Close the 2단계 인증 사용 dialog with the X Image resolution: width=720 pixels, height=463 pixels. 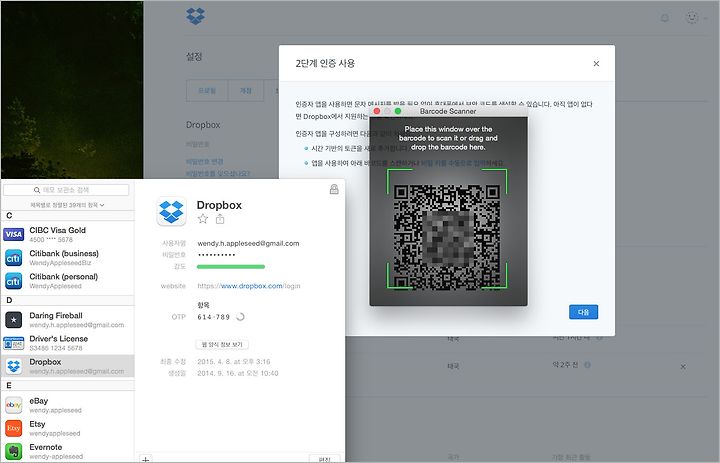(596, 63)
